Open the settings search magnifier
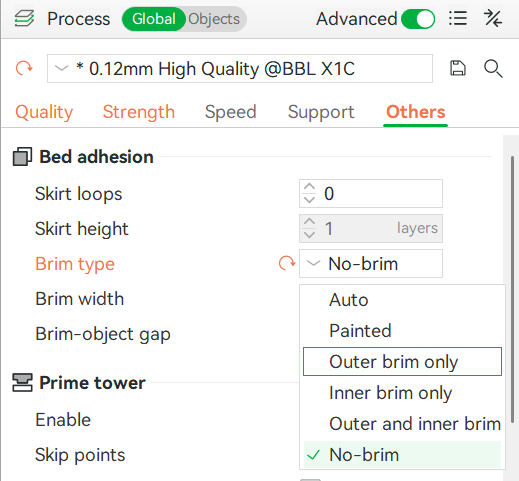This screenshot has width=519, height=481. 493,69
